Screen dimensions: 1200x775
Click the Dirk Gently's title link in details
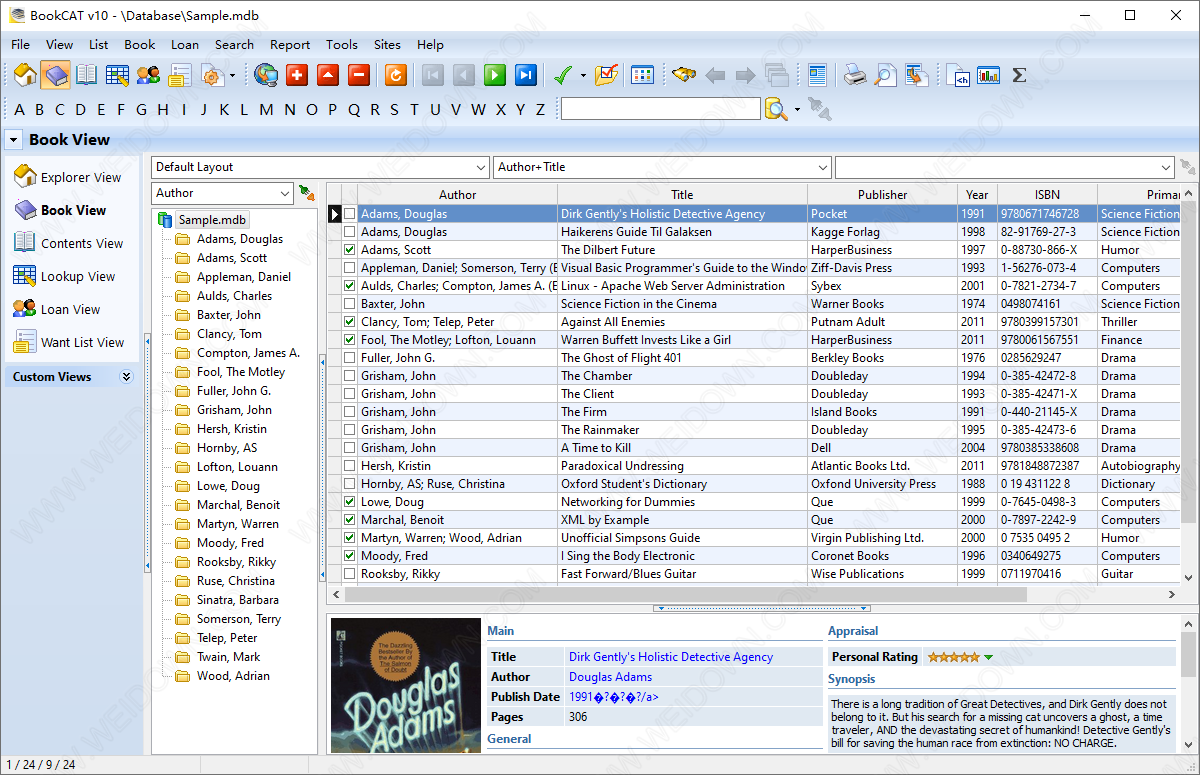click(671, 657)
